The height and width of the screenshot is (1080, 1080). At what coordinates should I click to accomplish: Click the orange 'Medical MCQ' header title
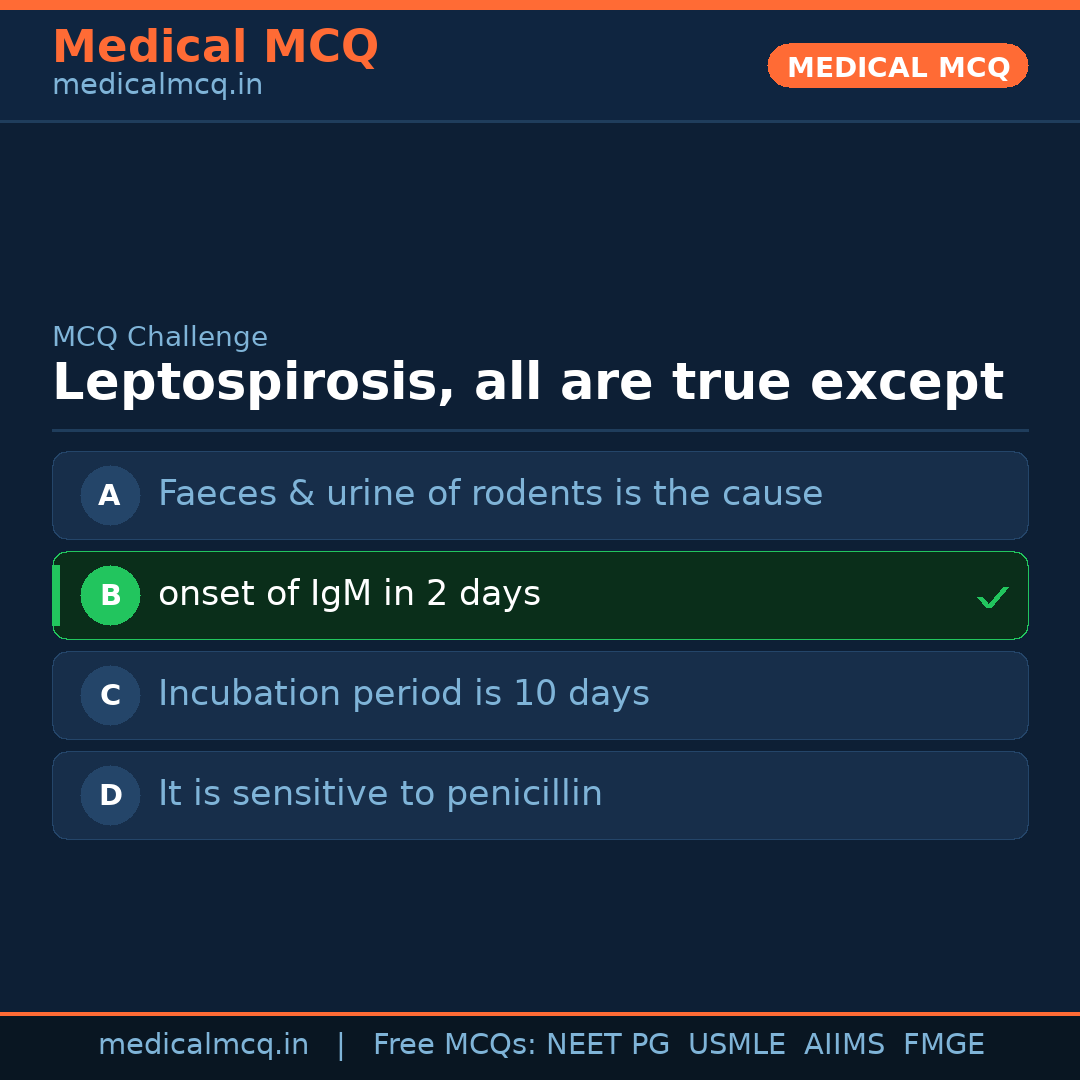[215, 47]
